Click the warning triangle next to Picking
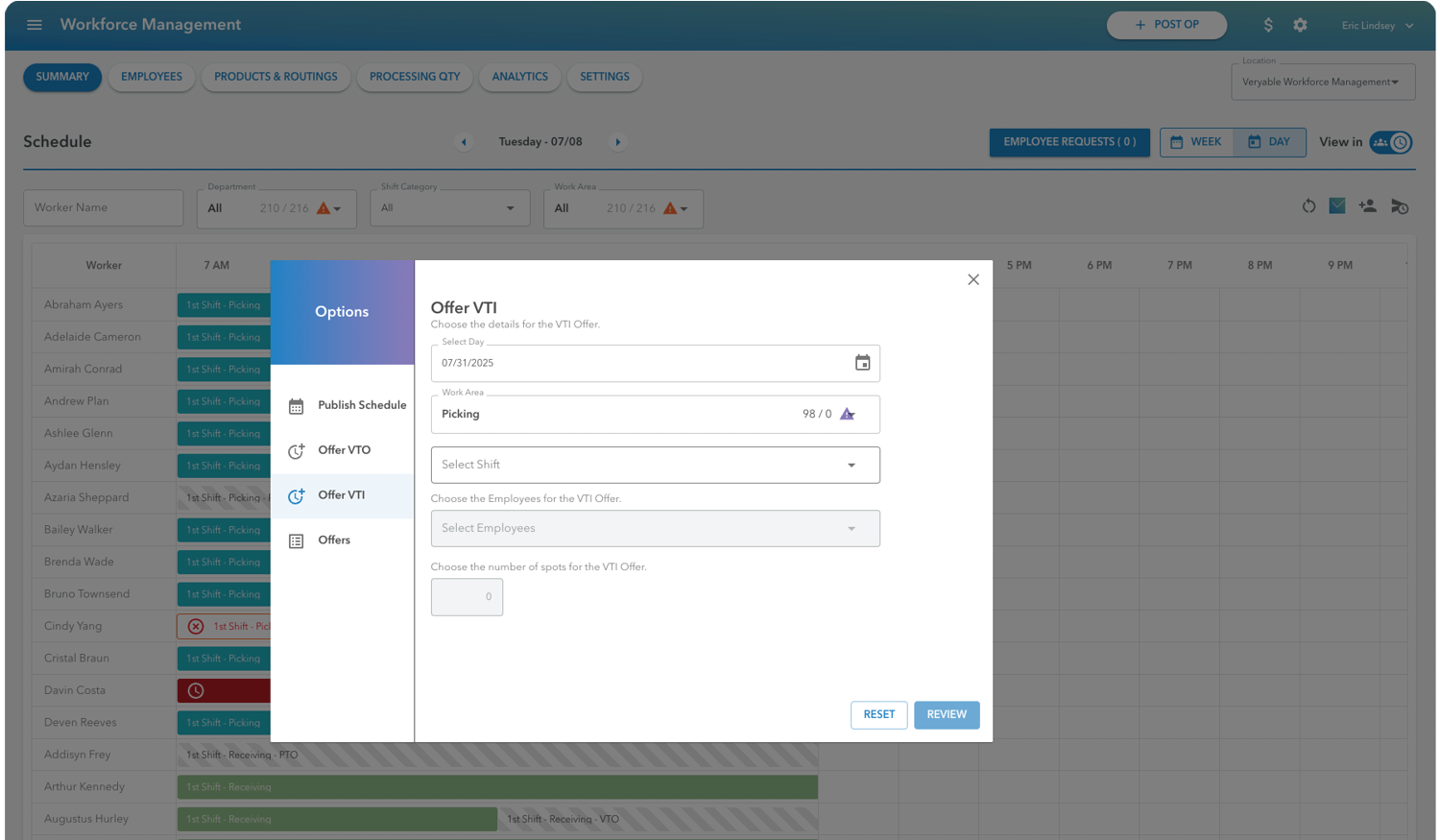 (846, 414)
